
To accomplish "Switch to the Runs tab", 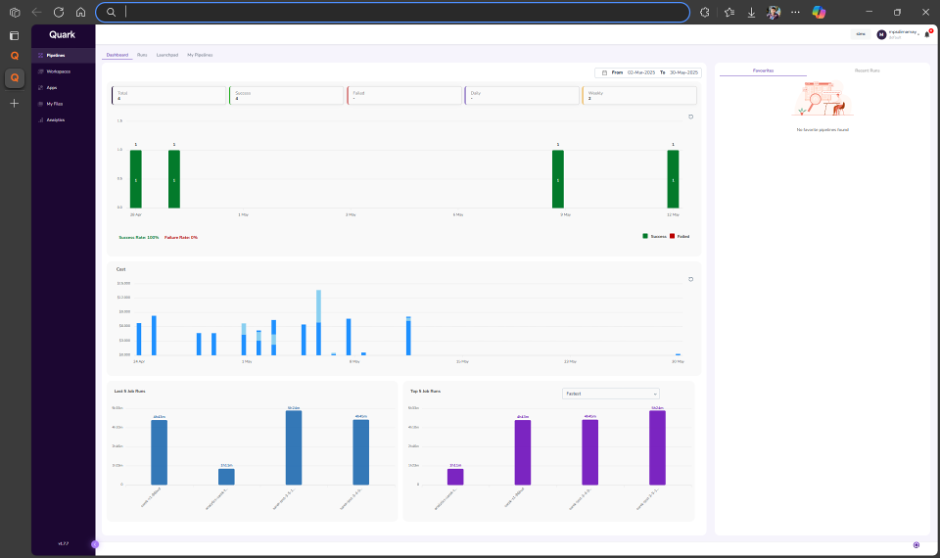I will point(143,55).
